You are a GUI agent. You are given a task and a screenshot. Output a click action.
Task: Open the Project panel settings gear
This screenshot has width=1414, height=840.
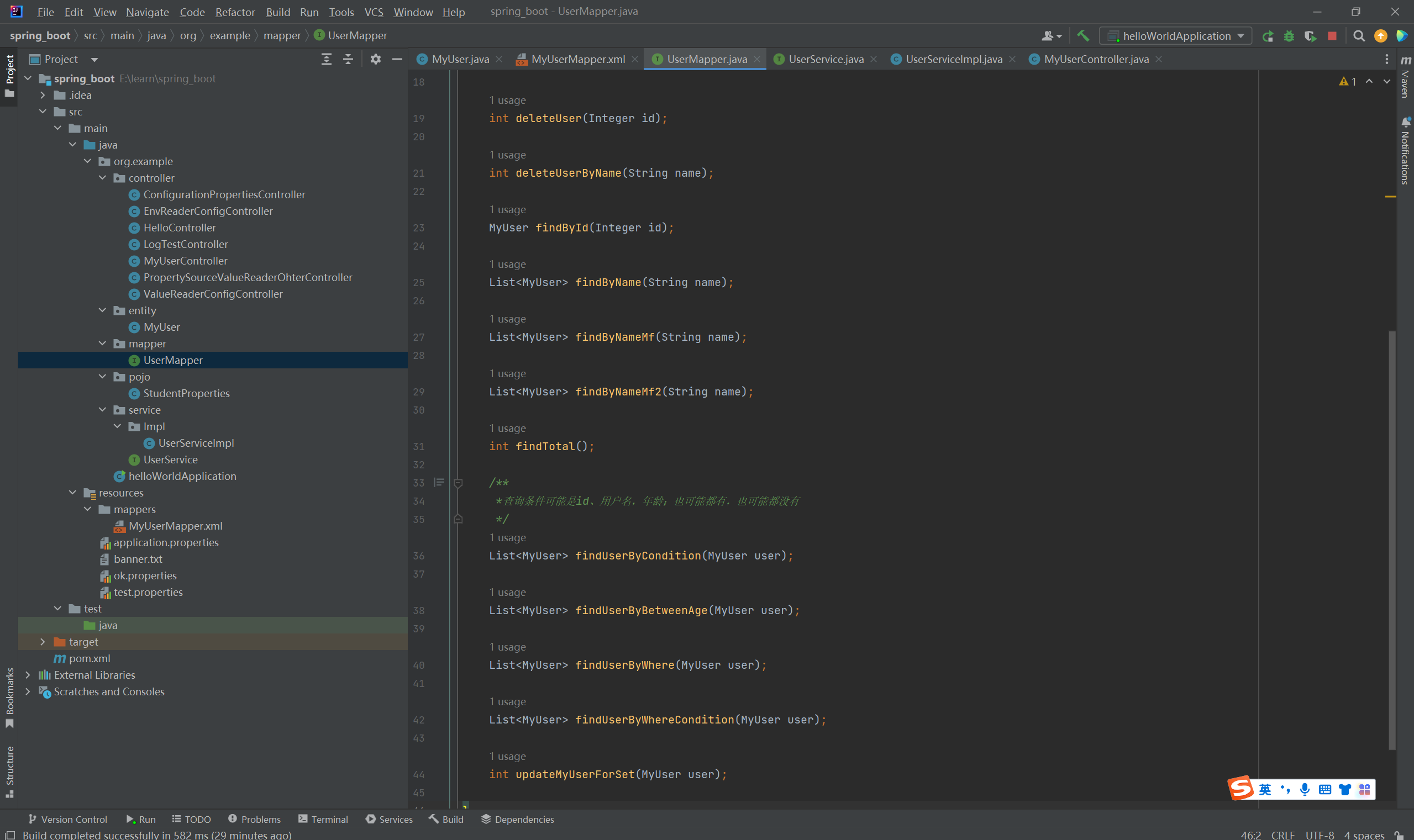(375, 60)
